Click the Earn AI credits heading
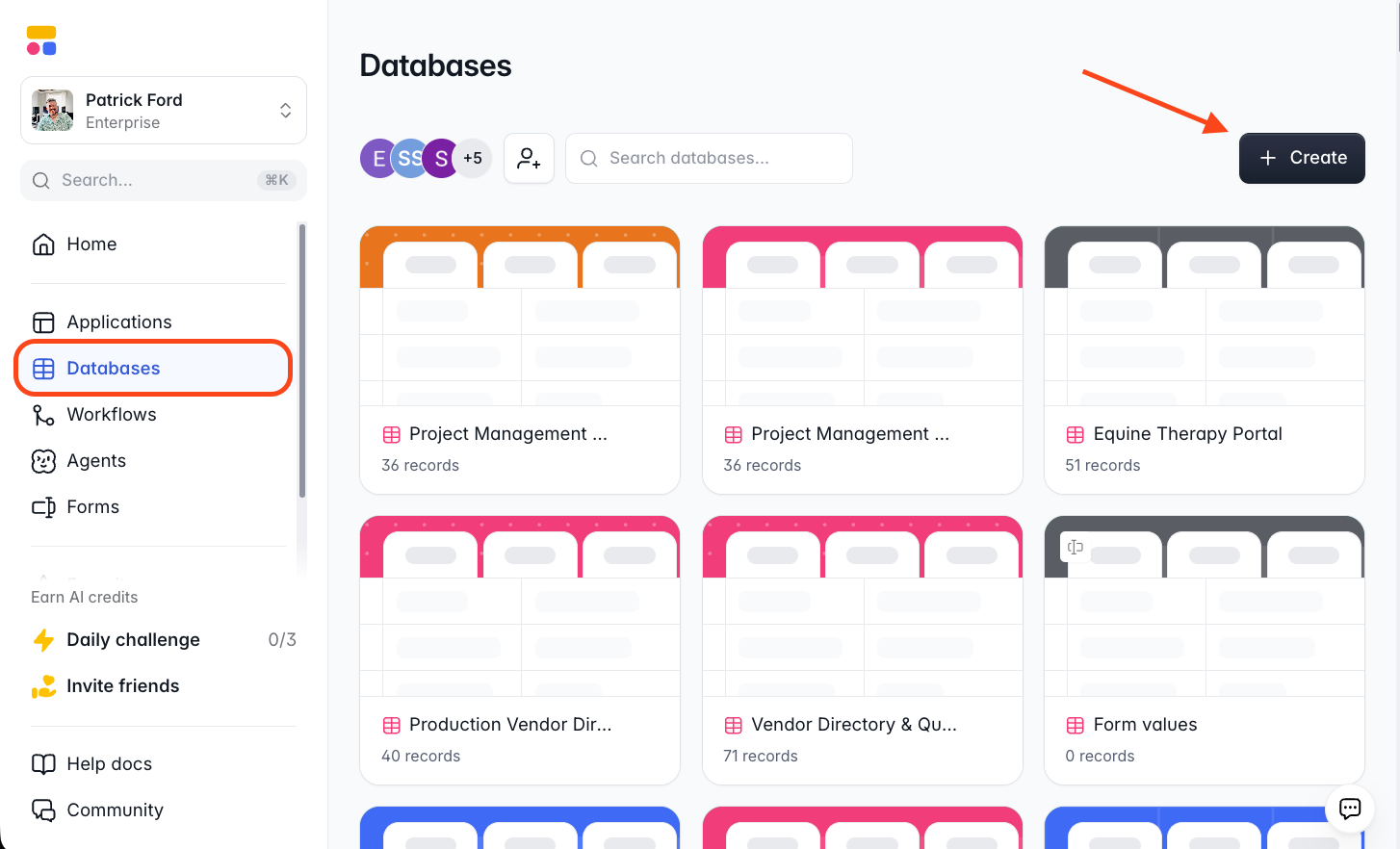This screenshot has height=849, width=1400. pos(85,597)
